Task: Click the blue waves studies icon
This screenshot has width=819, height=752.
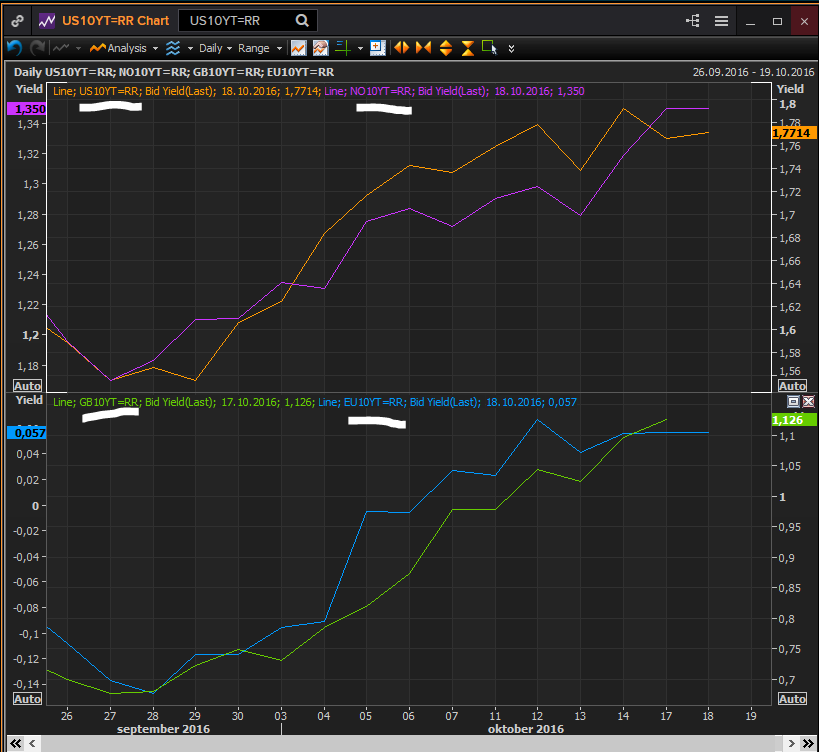Action: tap(173, 48)
